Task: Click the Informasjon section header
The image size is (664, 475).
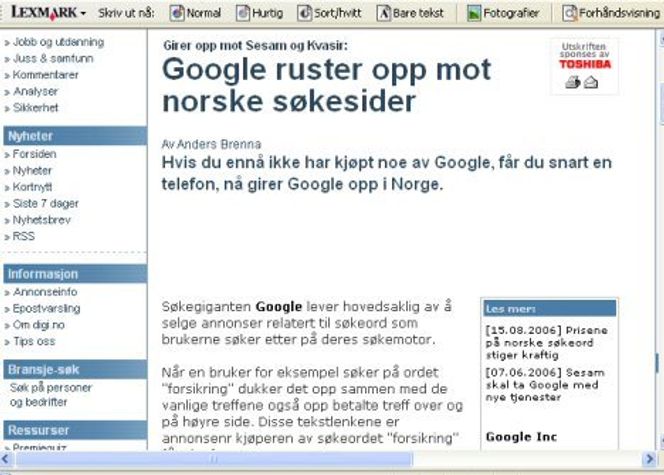Action: tap(75, 274)
